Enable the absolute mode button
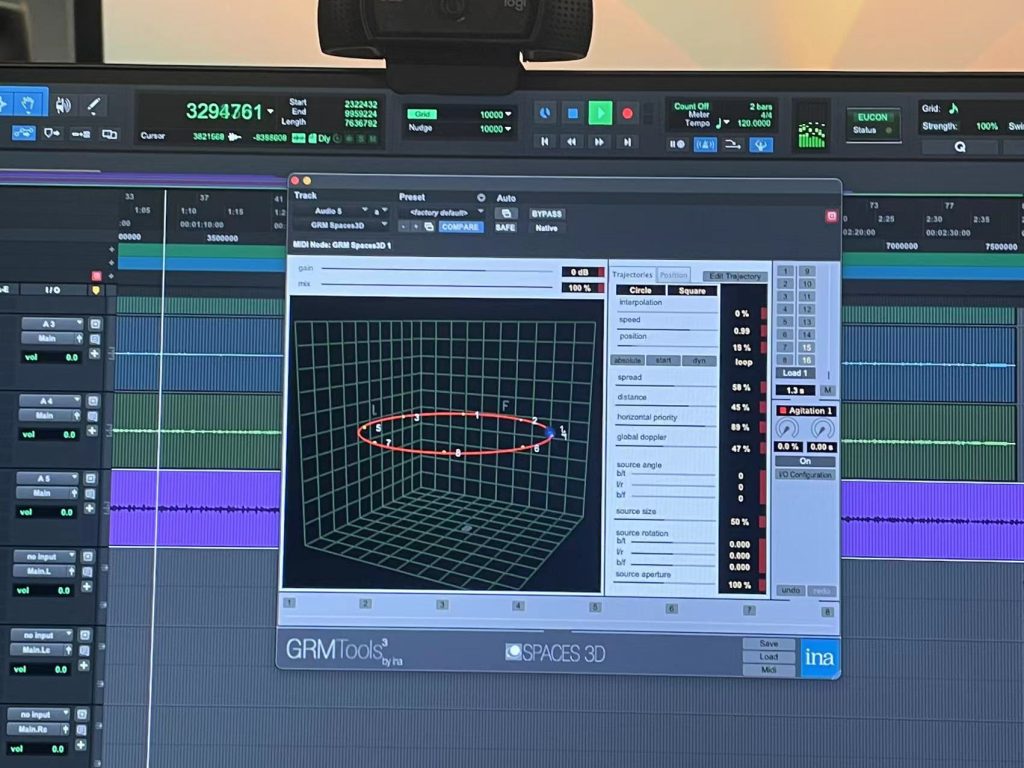The height and width of the screenshot is (768, 1024). pyautogui.click(x=627, y=360)
